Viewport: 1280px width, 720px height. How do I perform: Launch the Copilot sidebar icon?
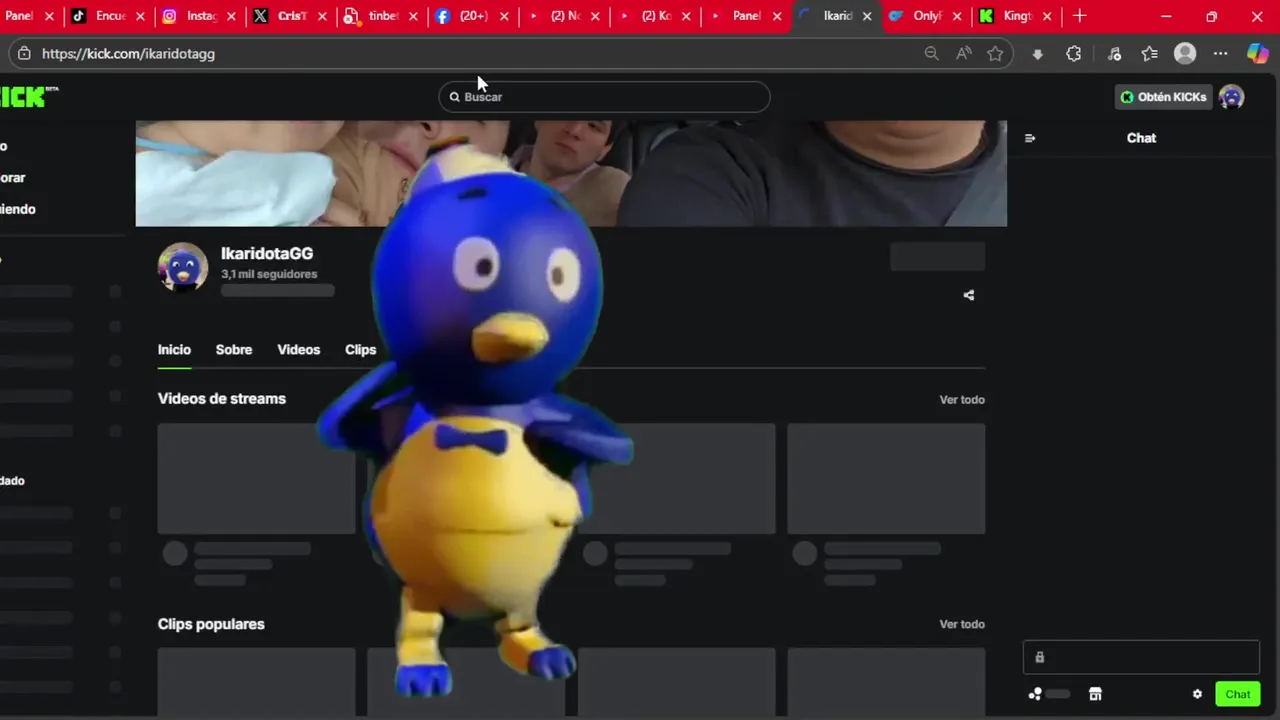click(x=1257, y=54)
